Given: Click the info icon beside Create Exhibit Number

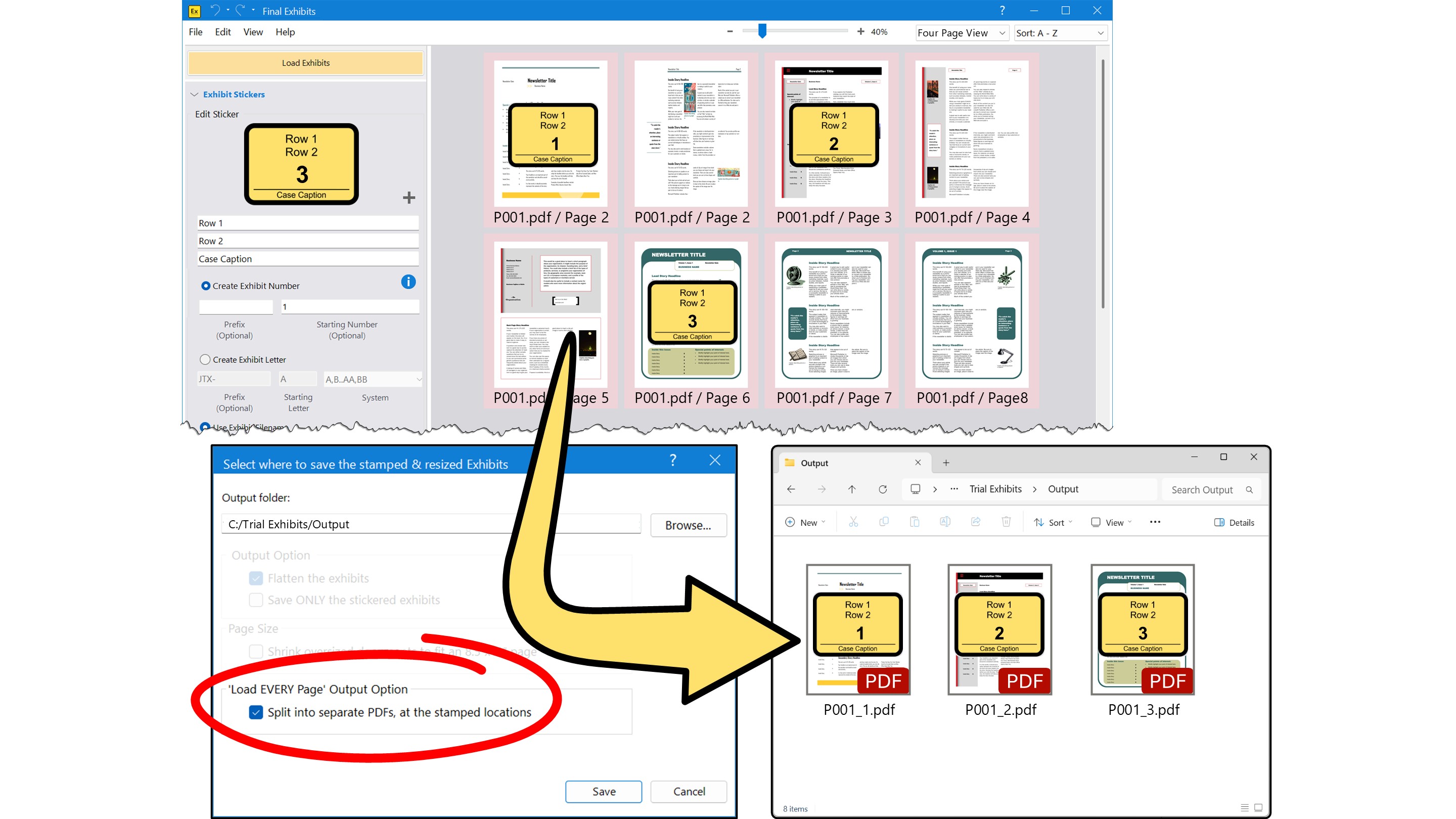Looking at the screenshot, I should point(408,282).
